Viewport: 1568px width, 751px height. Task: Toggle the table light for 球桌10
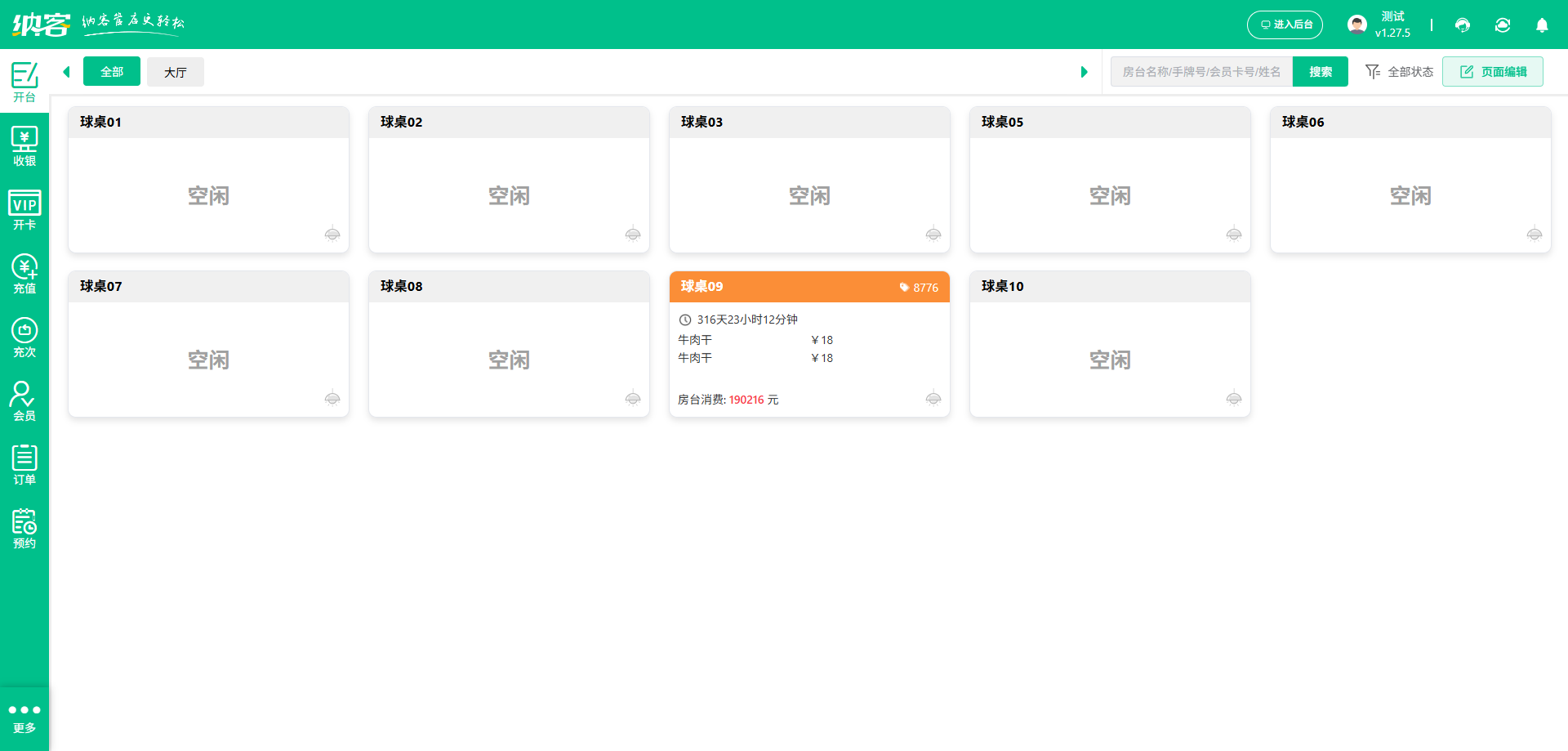[x=1234, y=399]
